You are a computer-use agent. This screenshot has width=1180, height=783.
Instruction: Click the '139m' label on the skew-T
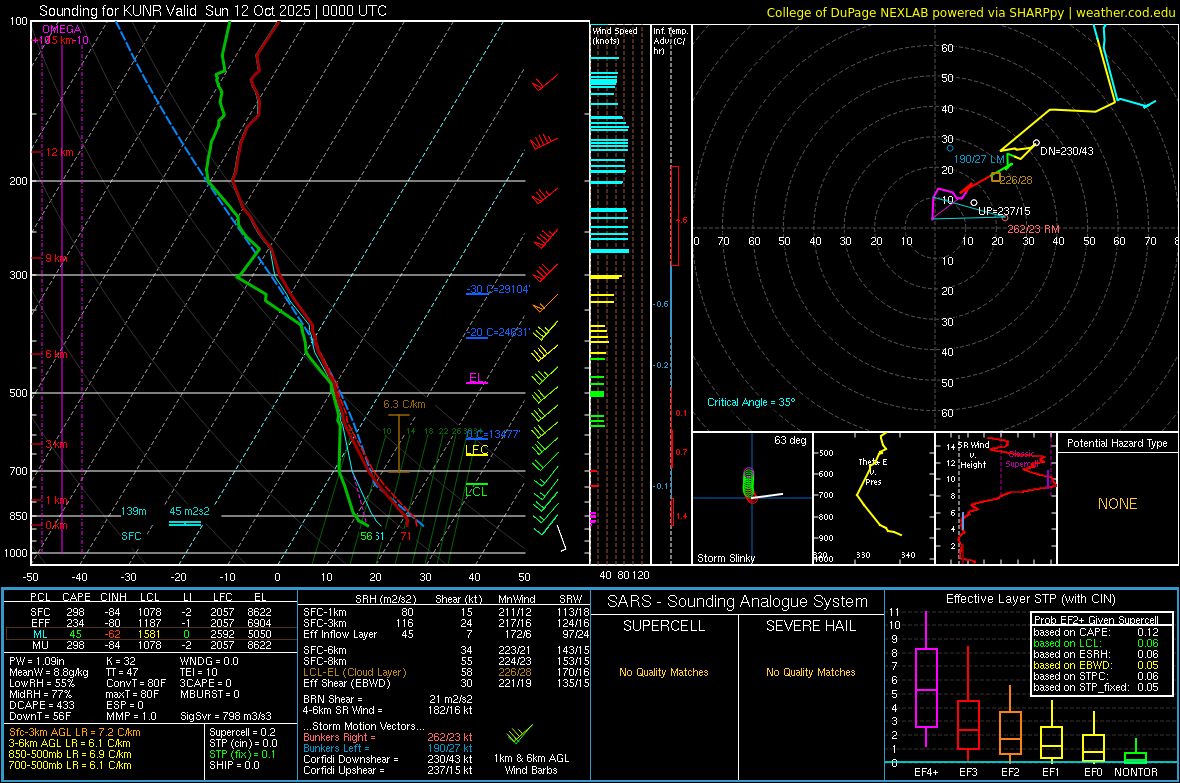pyautogui.click(x=133, y=511)
